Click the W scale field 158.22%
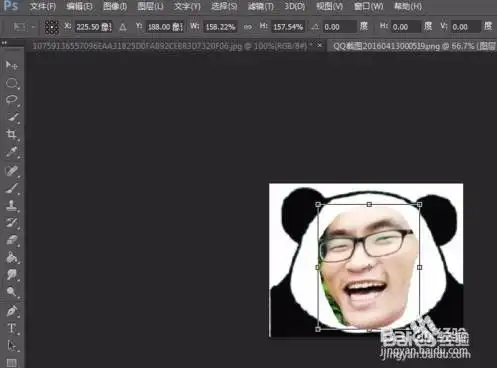Viewport: 497px width, 368px height. click(220, 27)
